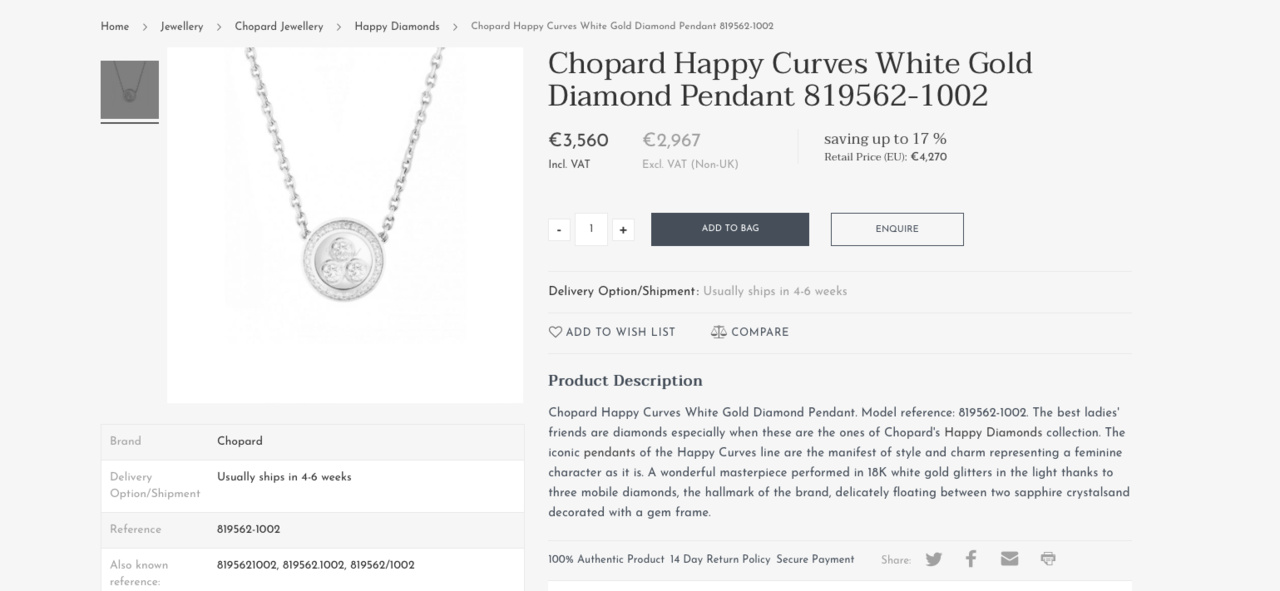
Task: Click the print page icon
Action: click(1048, 559)
